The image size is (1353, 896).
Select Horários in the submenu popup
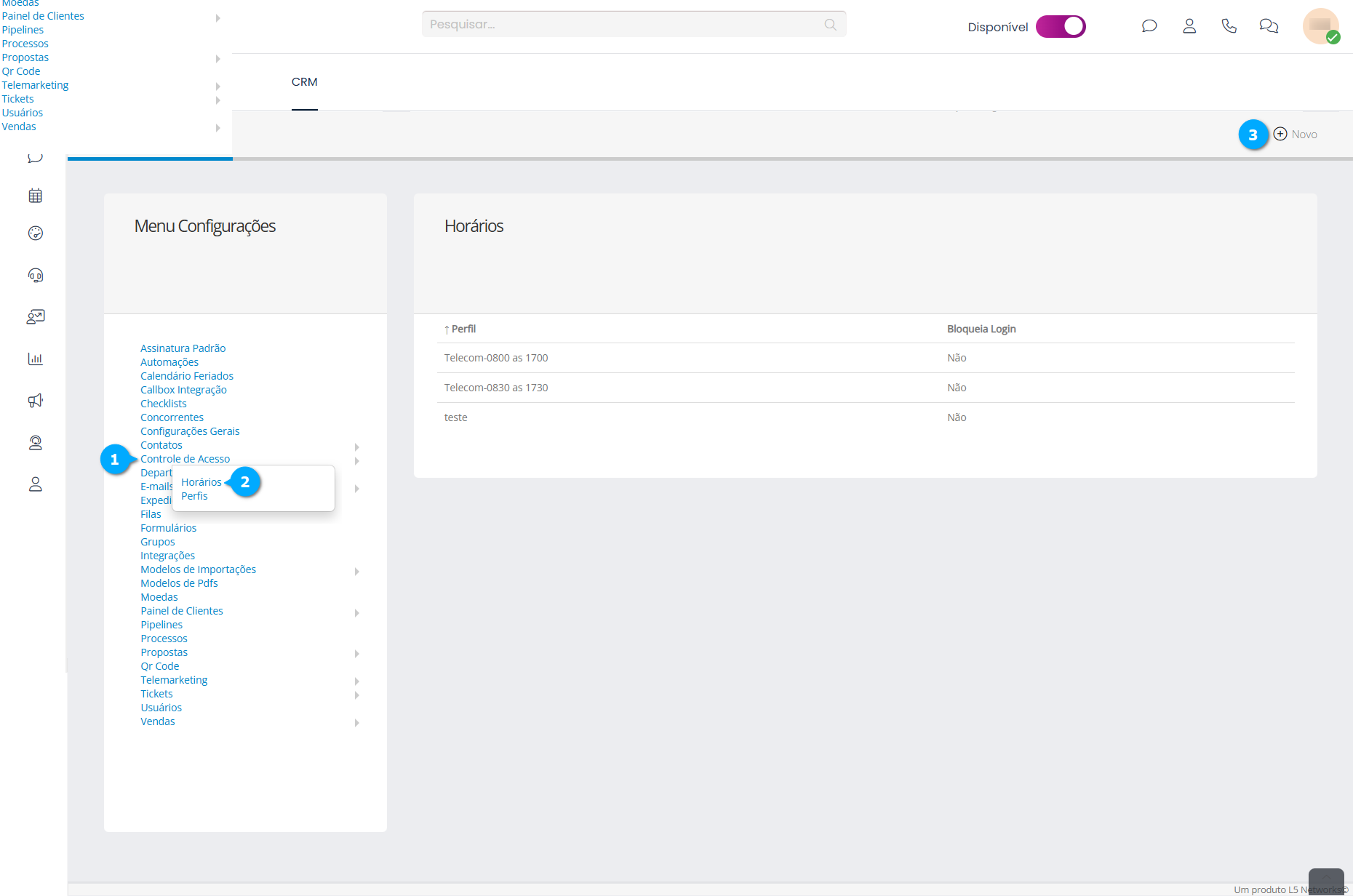pyautogui.click(x=201, y=482)
